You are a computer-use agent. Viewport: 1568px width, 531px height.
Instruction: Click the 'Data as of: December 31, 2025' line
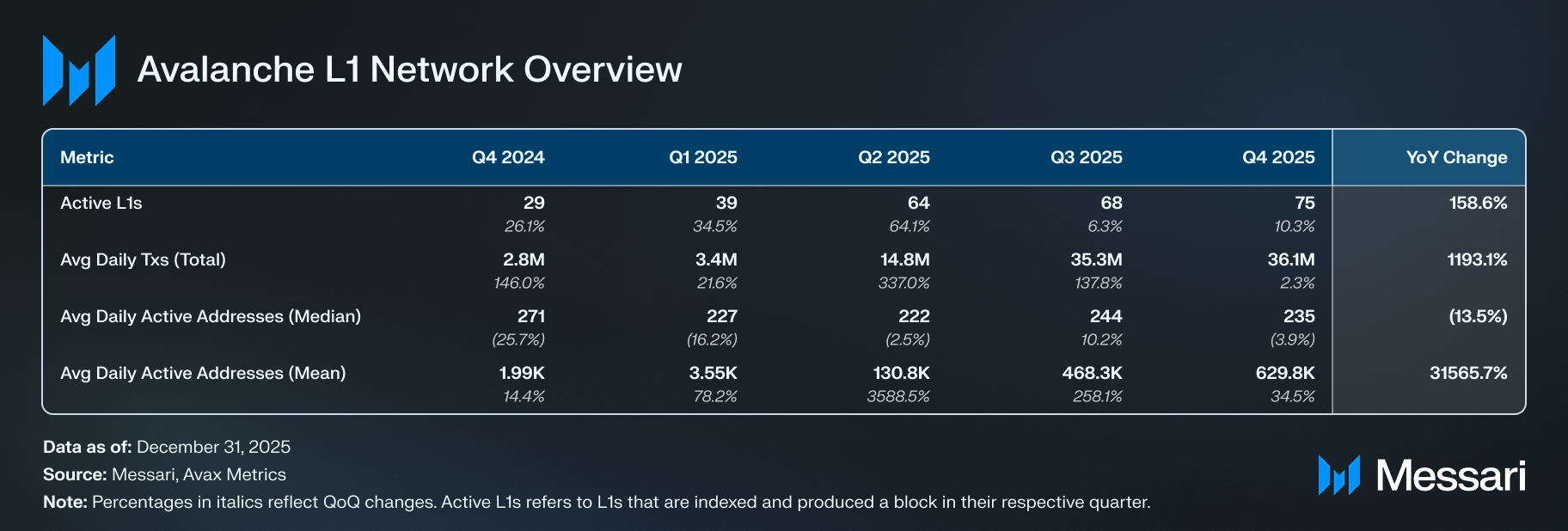click(x=167, y=447)
